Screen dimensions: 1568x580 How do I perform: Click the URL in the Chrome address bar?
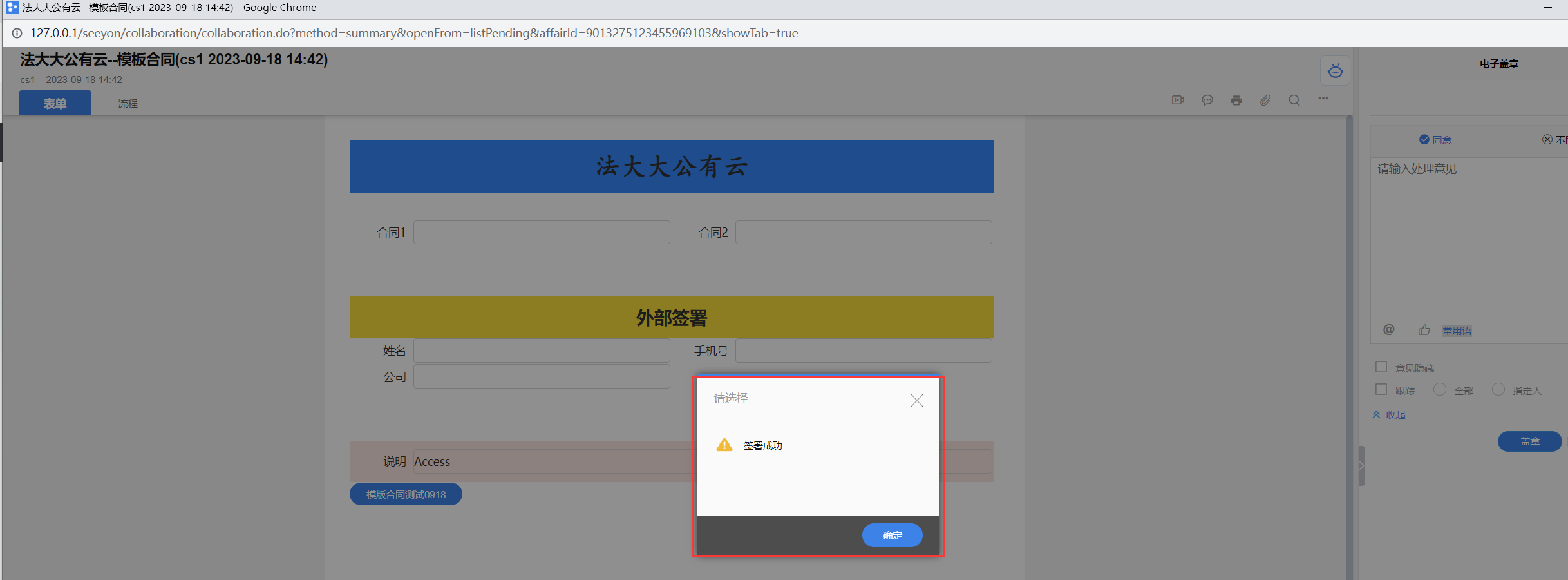coord(414,33)
